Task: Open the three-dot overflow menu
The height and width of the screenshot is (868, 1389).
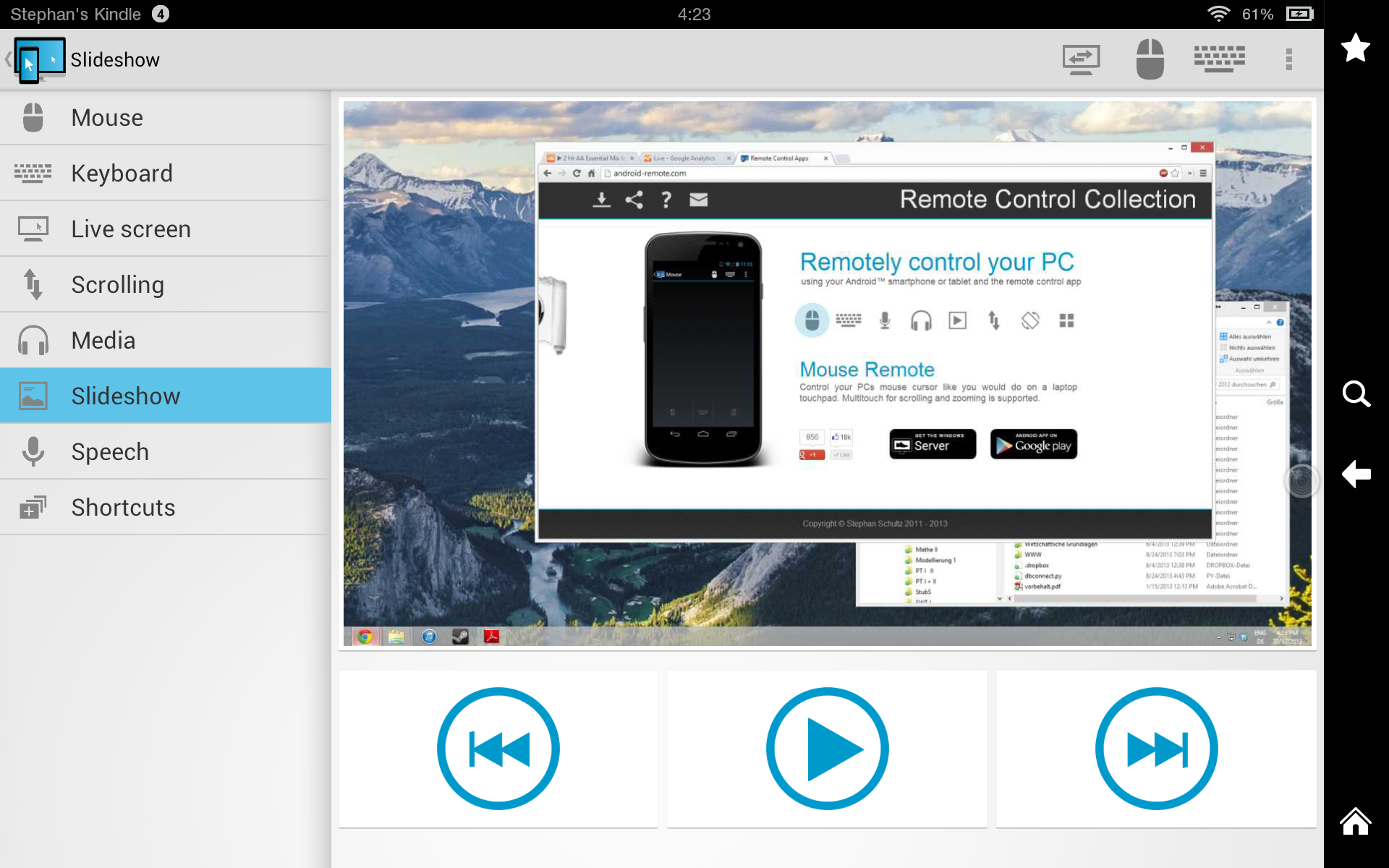Action: pos(1288,59)
